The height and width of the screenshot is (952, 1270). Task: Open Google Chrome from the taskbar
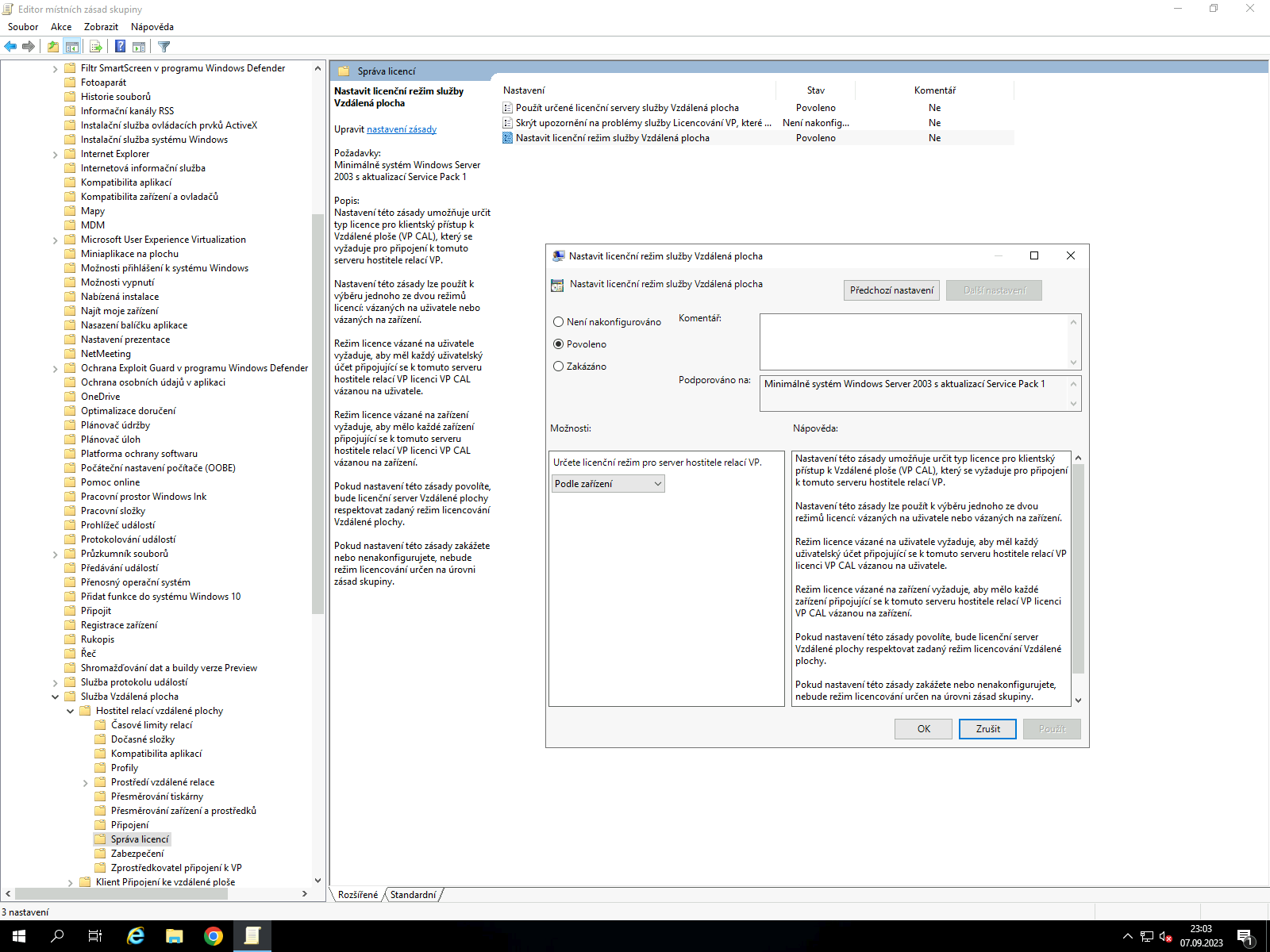coord(213,936)
